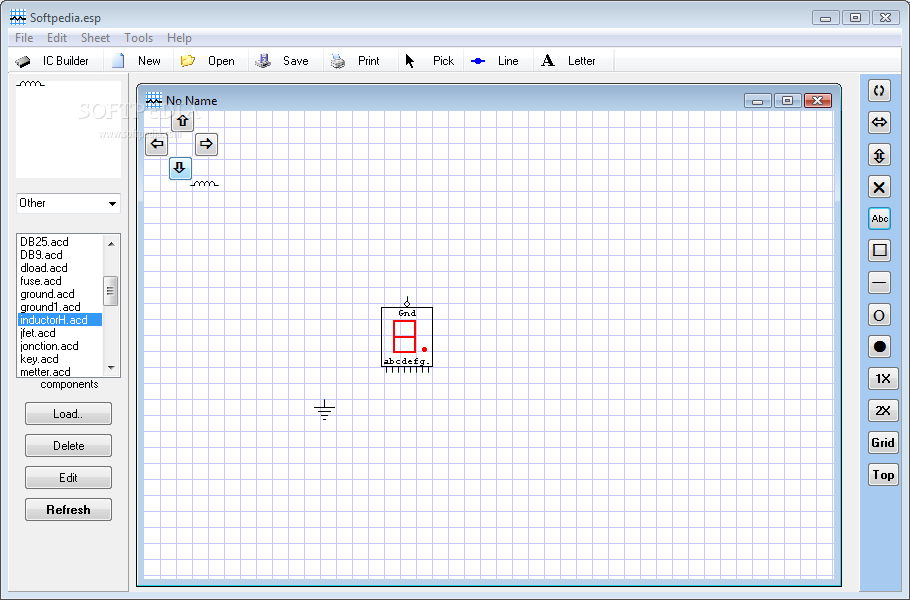The width and height of the screenshot is (910, 600).
Task: Click the Open folder toolbar button
Action: point(208,61)
